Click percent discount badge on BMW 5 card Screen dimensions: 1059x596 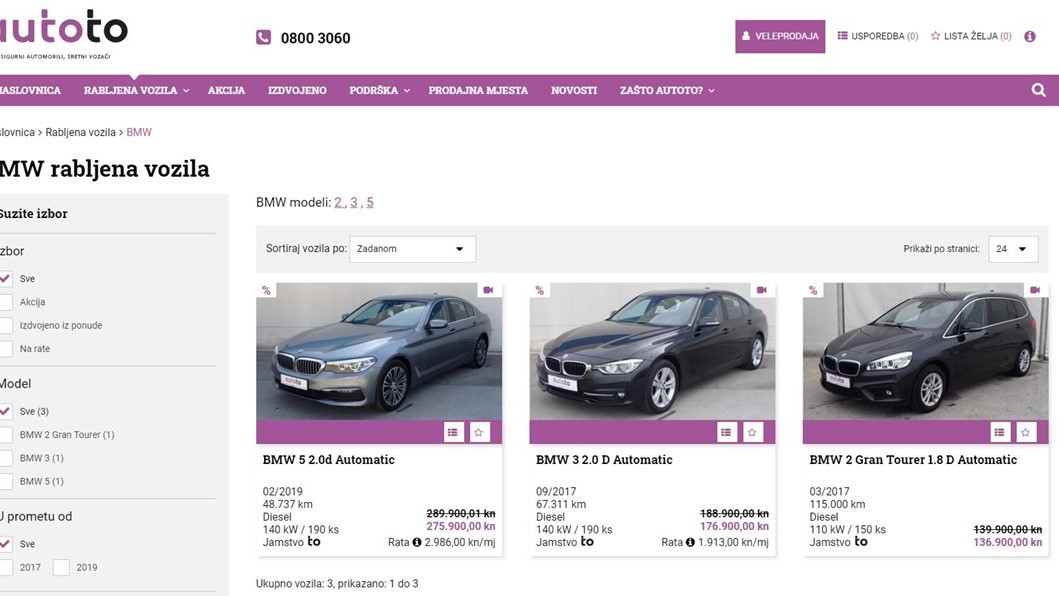pos(266,291)
